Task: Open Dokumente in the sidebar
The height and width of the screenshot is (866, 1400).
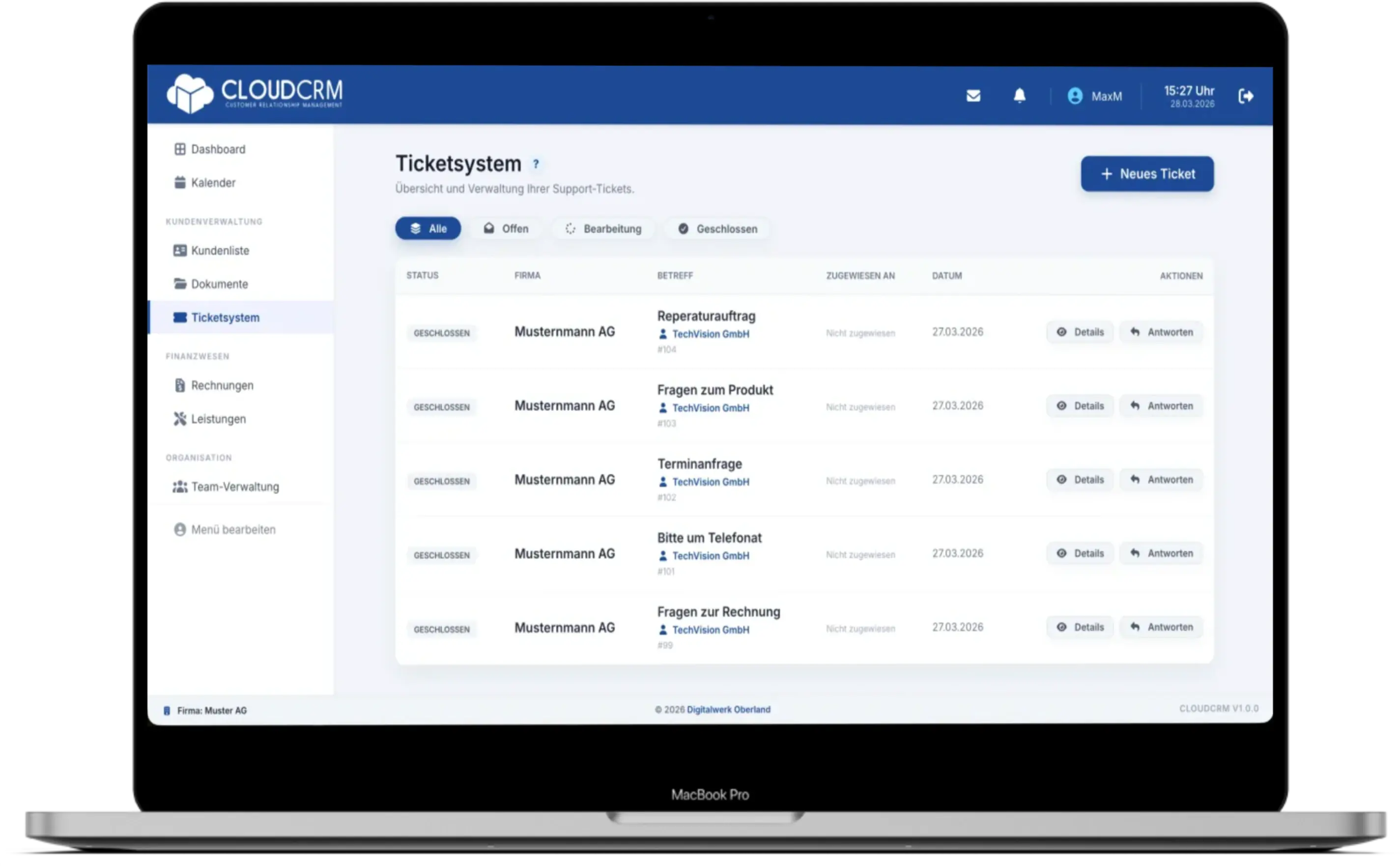Action: [x=241, y=284]
